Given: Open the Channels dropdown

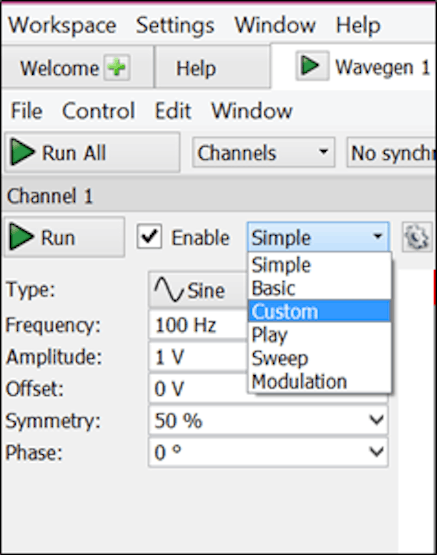Looking at the screenshot, I should (x=264, y=153).
